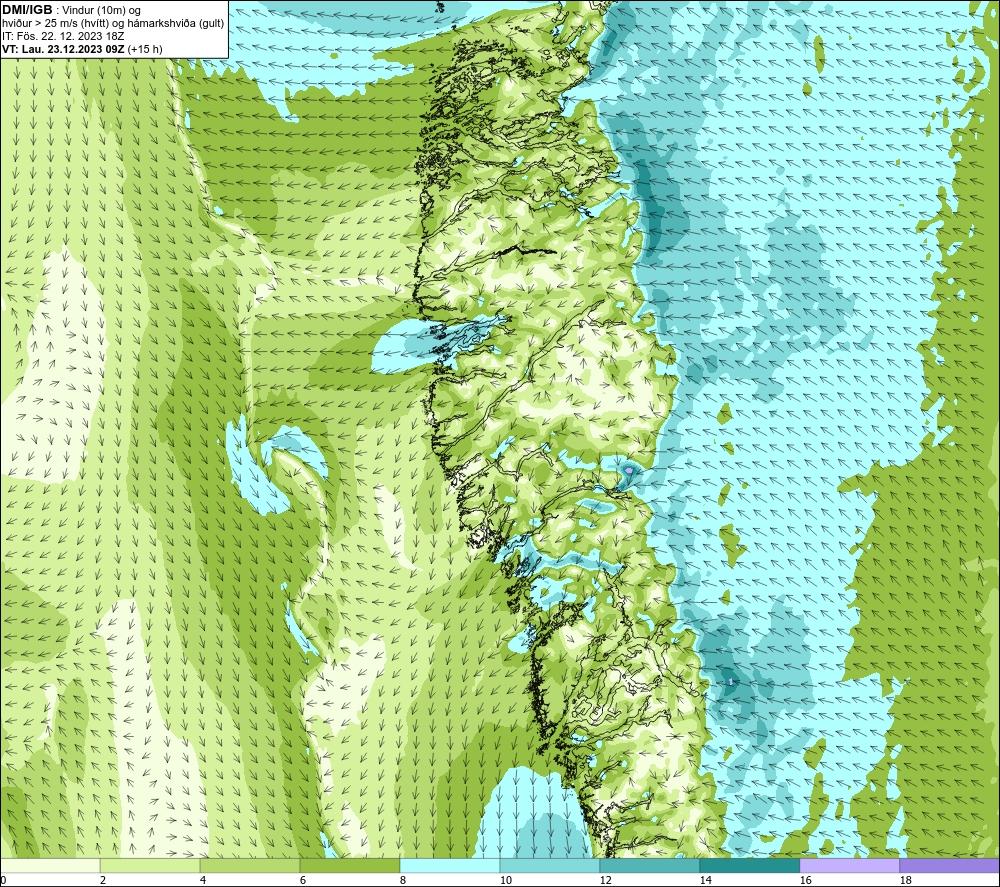Click the 0–2 m/s palest color swatch

pos(50,865)
